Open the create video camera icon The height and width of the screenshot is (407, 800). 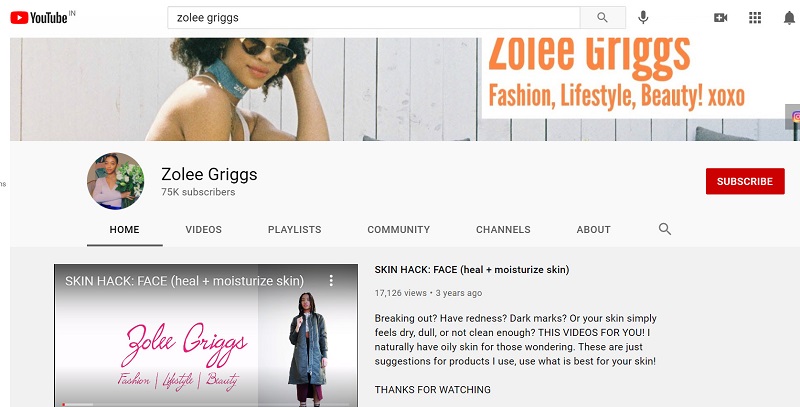coord(720,18)
